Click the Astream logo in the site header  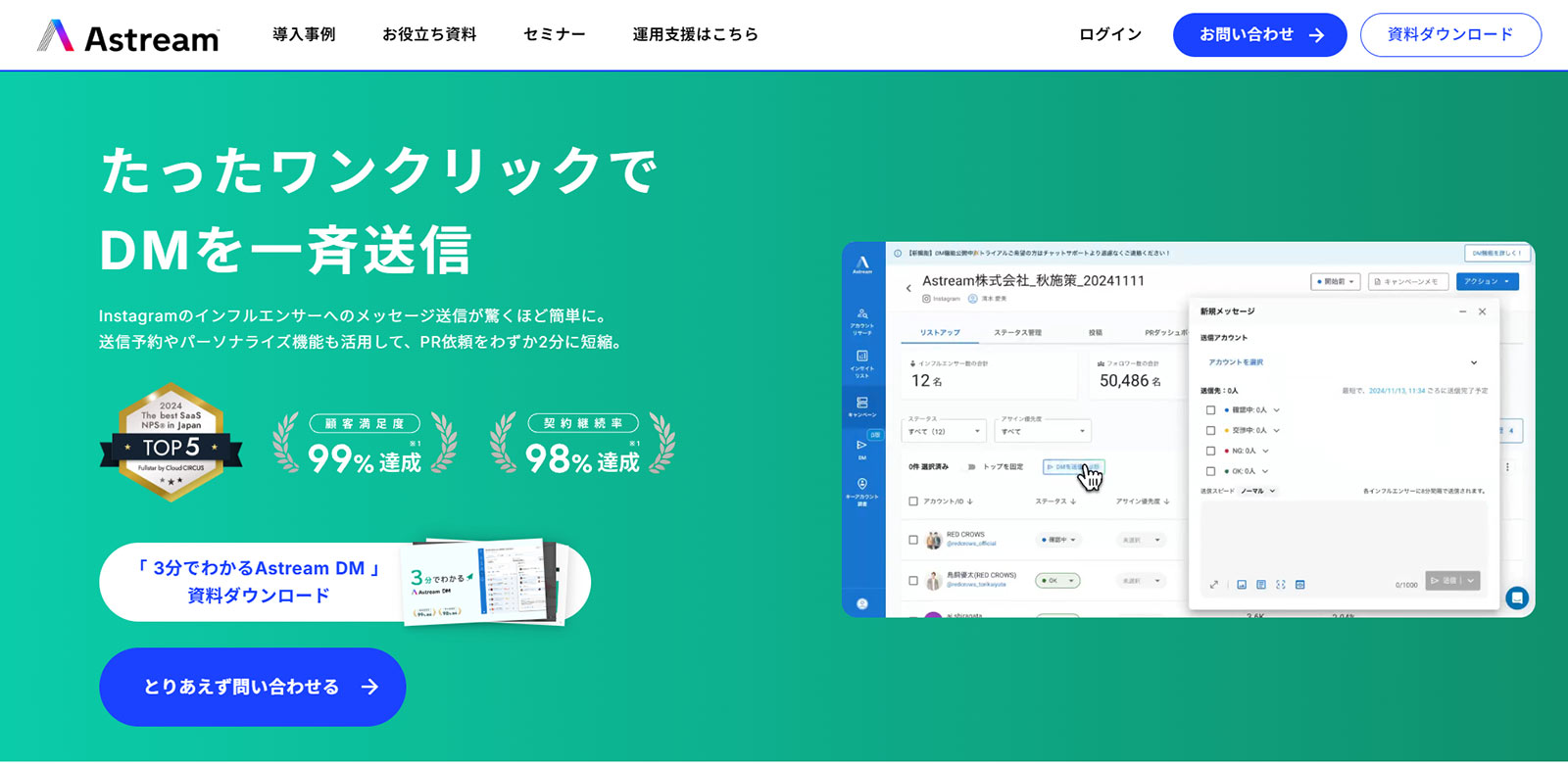pyautogui.click(x=128, y=36)
